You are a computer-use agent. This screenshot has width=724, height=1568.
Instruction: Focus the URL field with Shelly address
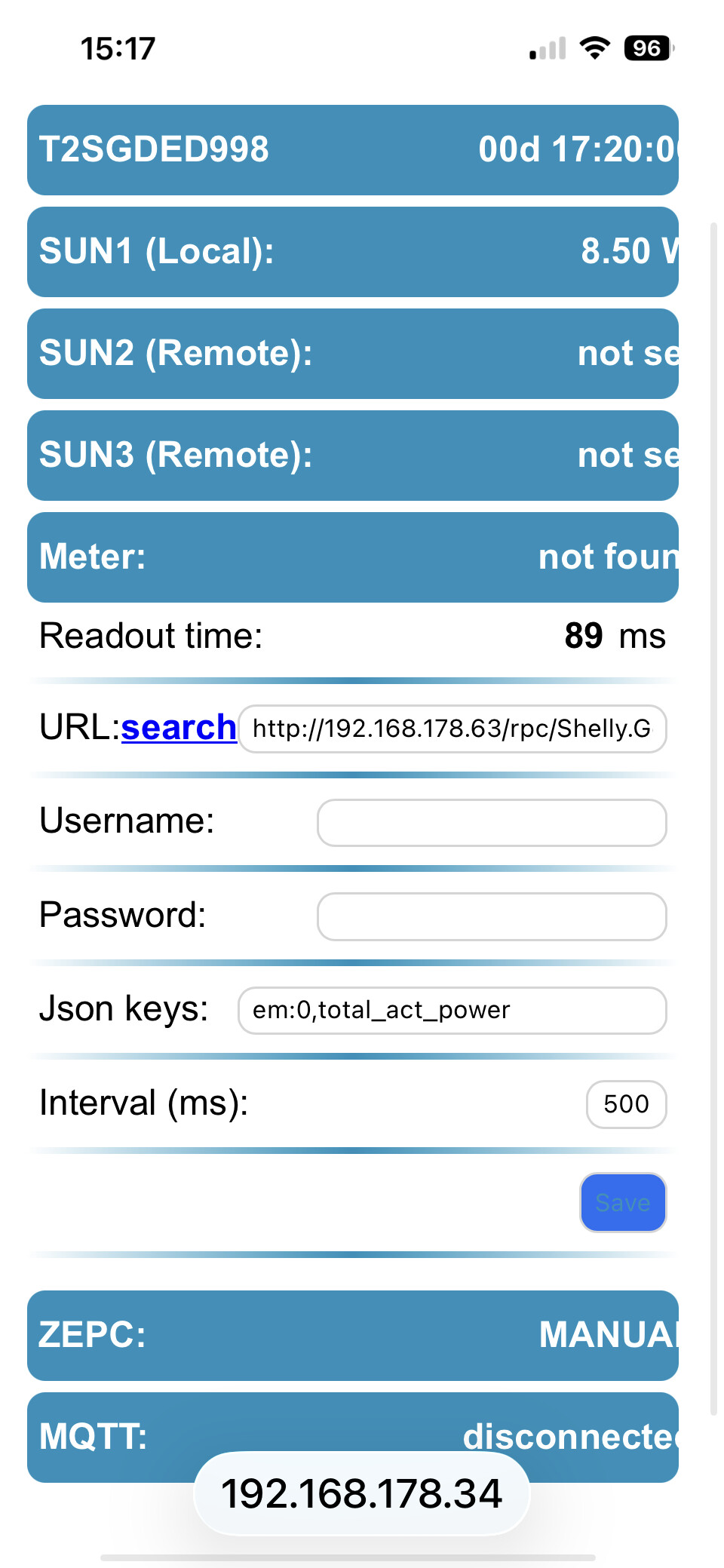pyautogui.click(x=452, y=729)
